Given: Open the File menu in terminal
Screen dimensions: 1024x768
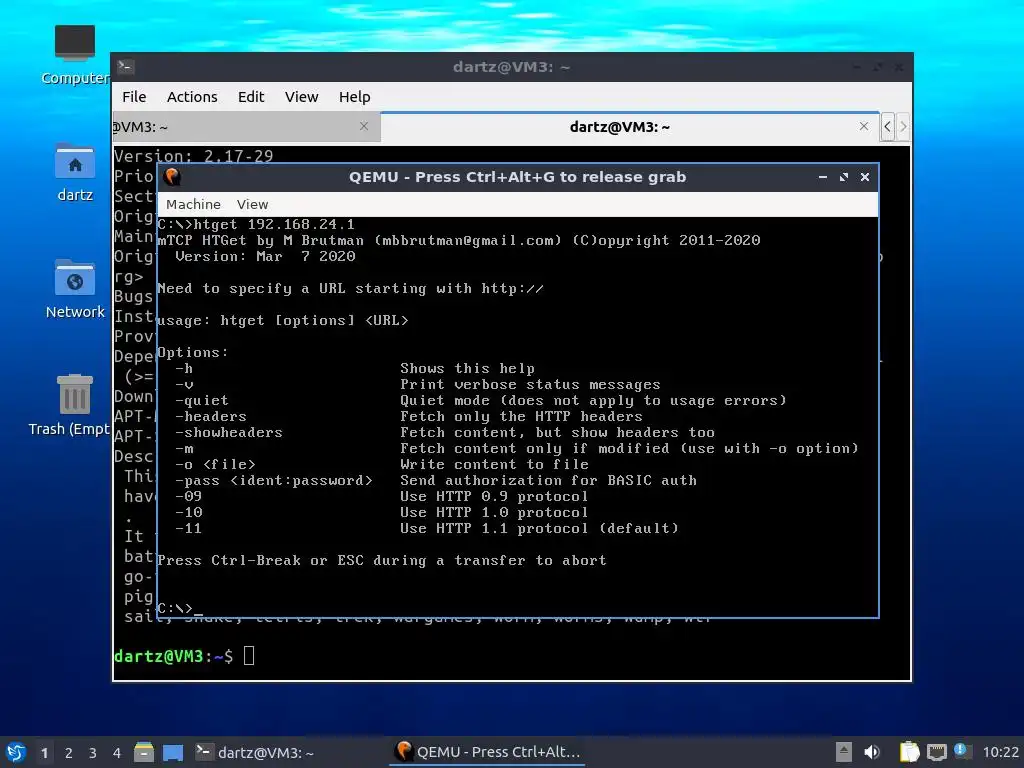Looking at the screenshot, I should click(134, 97).
